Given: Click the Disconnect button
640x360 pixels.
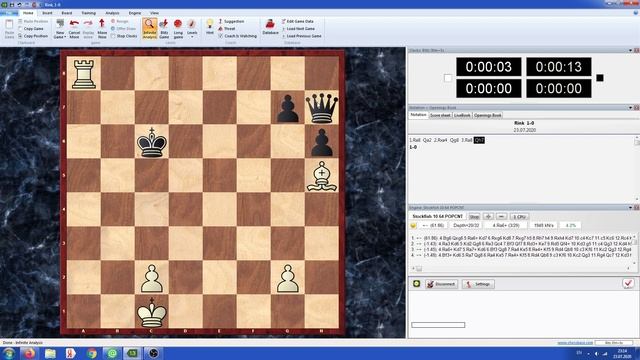Looking at the screenshot, I should click(441, 284).
